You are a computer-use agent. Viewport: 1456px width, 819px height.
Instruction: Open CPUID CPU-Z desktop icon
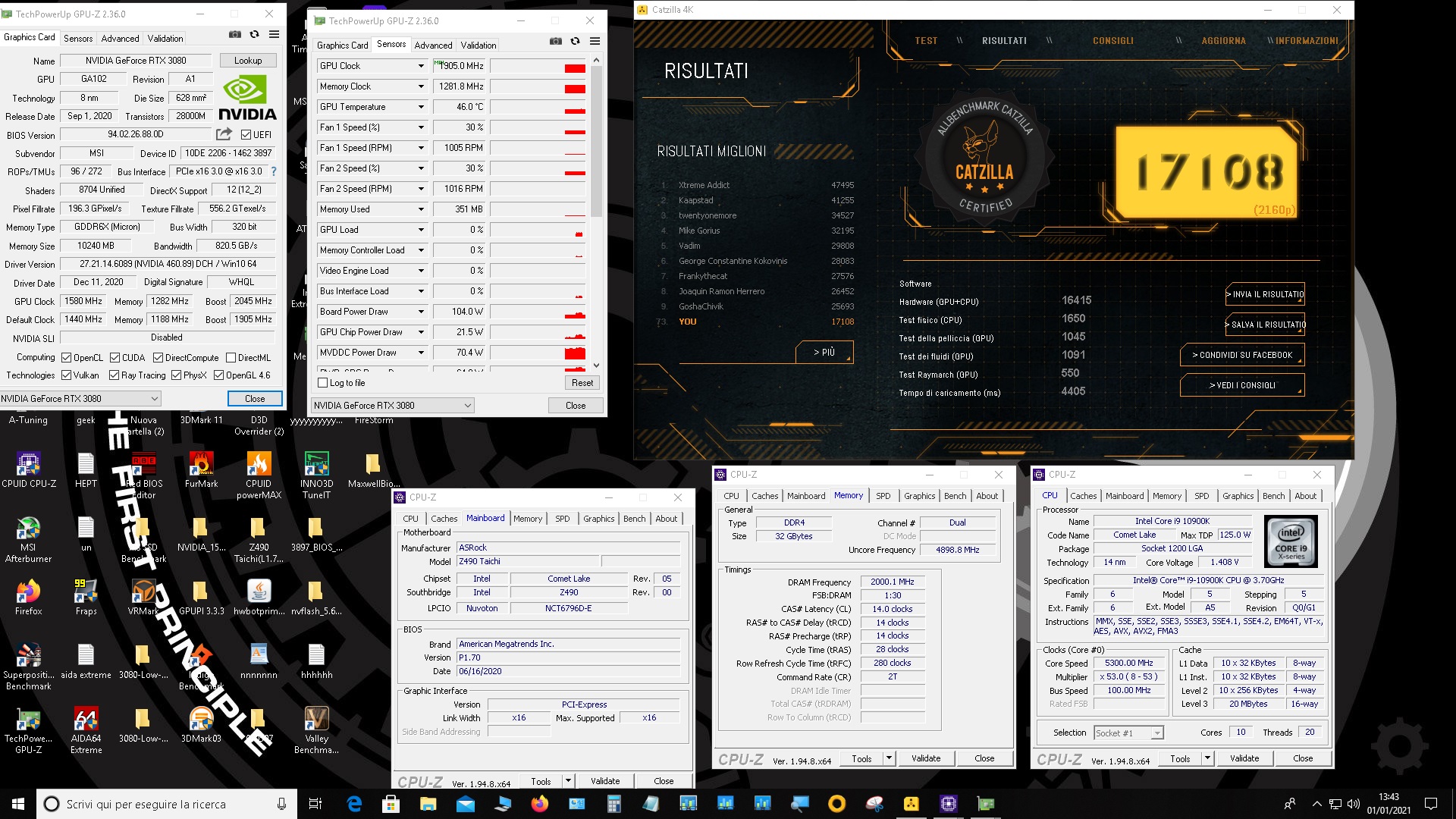(x=29, y=469)
